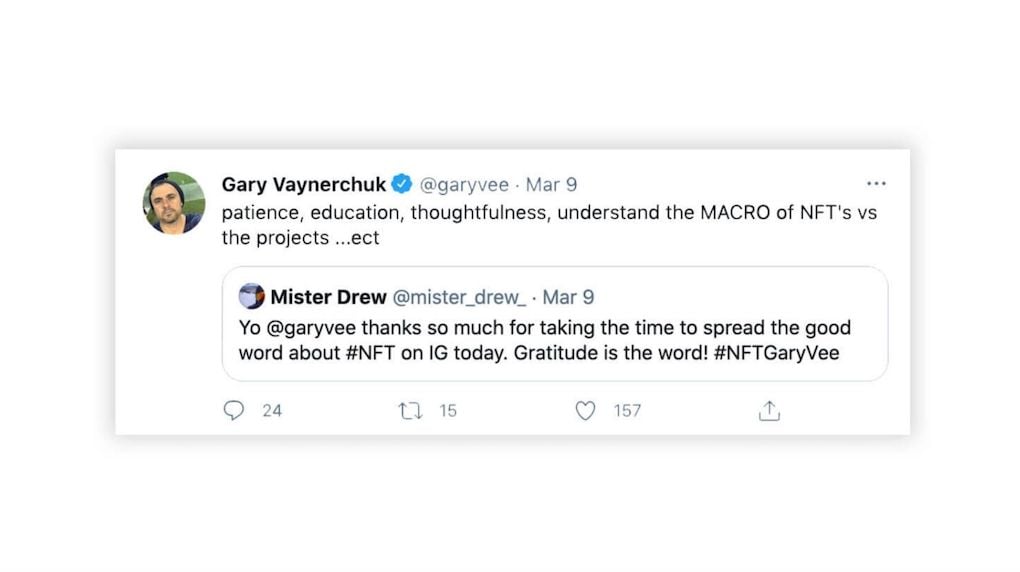Image resolution: width=1020 pixels, height=572 pixels.
Task: Click the 157 likes count
Action: (627, 410)
